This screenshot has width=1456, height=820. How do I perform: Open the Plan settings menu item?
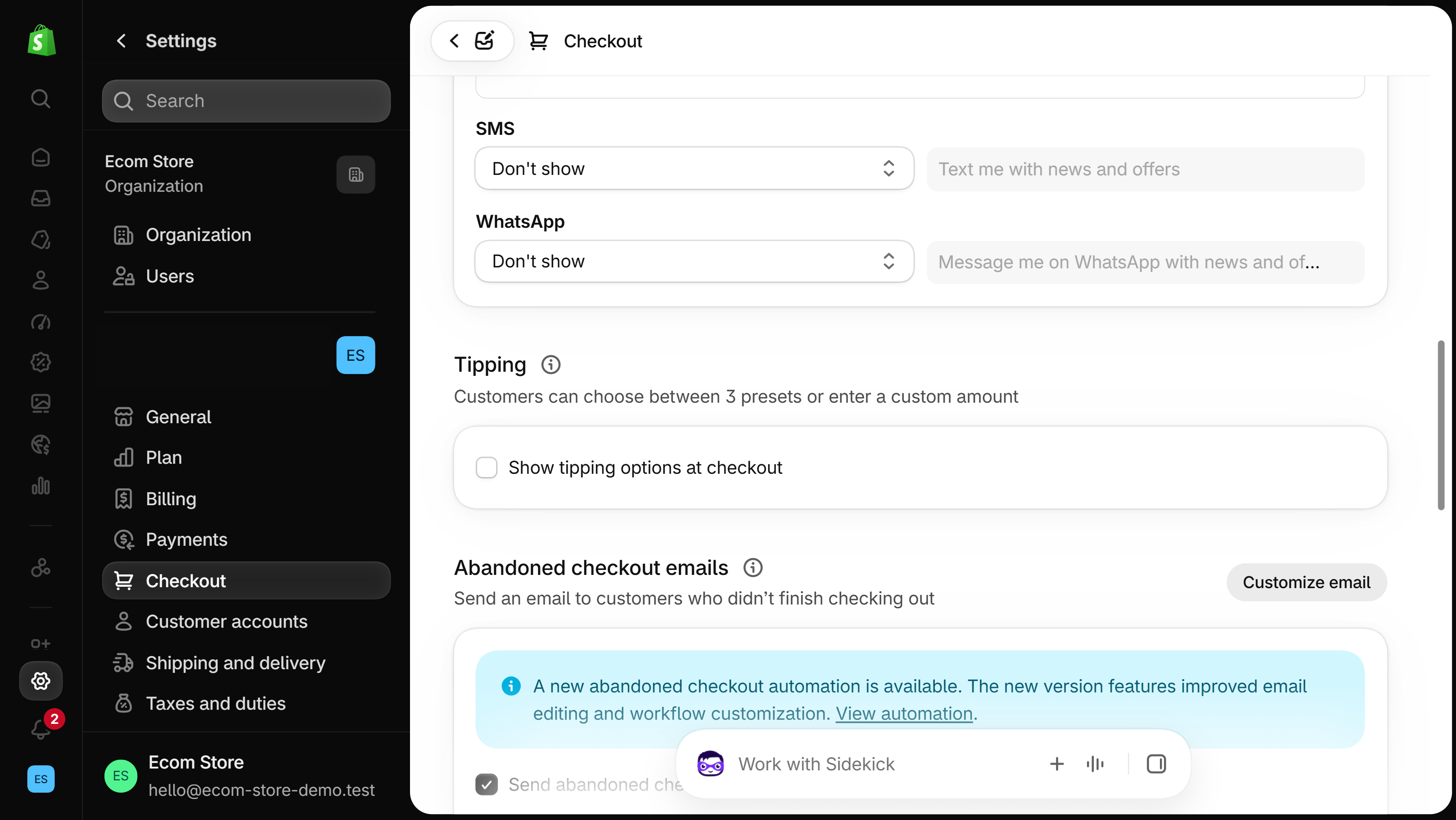click(x=246, y=457)
